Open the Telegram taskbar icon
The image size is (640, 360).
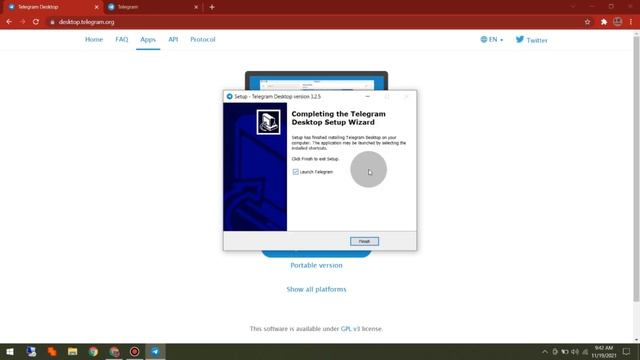[x=155, y=351]
